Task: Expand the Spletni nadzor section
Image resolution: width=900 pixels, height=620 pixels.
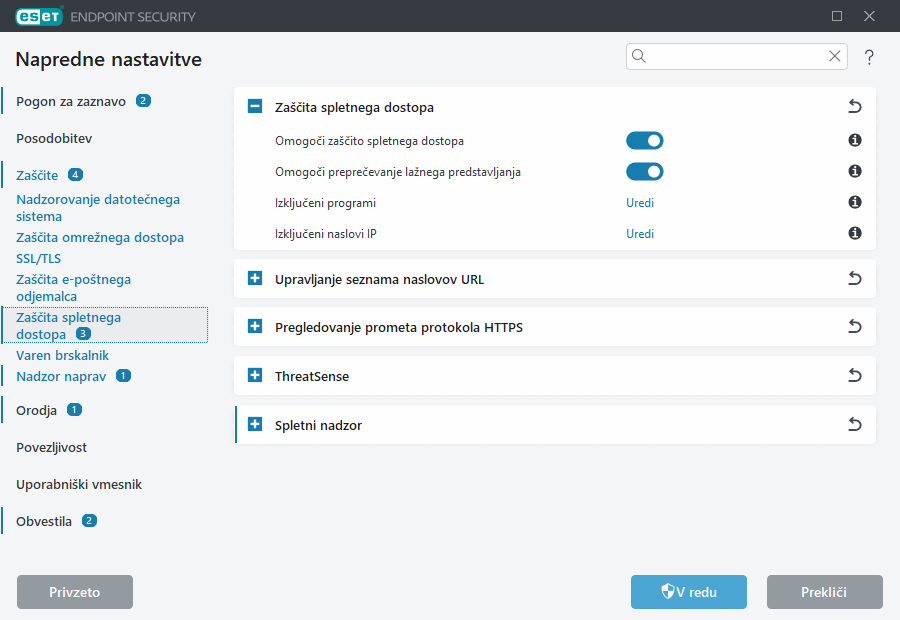Action: click(255, 425)
